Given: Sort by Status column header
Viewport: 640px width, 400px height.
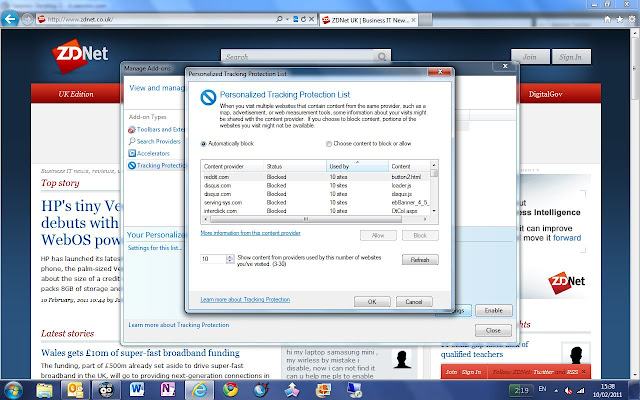Looking at the screenshot, I should click(295, 166).
